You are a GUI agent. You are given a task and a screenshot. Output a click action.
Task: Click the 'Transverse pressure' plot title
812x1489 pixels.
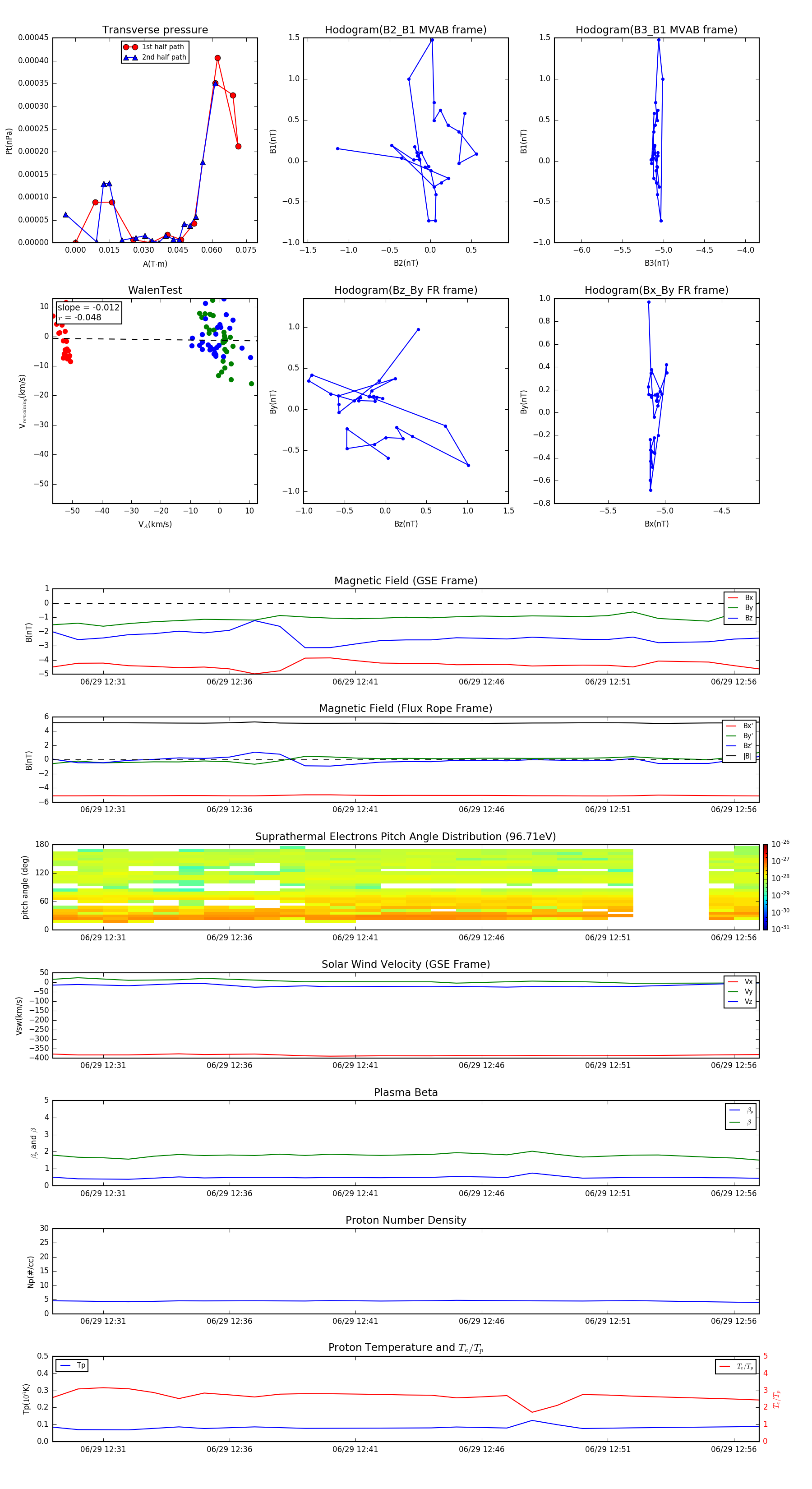click(x=155, y=30)
